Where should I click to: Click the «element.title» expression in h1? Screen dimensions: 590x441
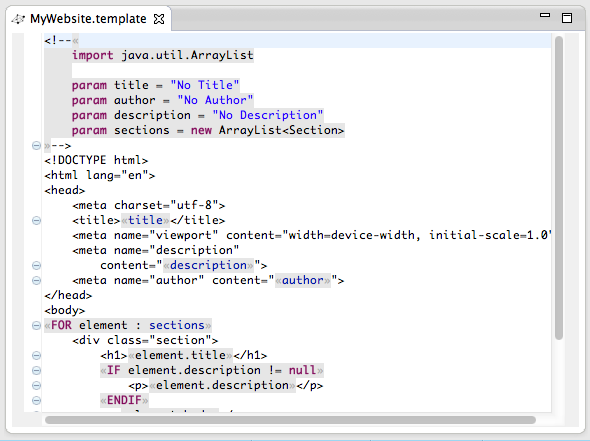point(180,355)
